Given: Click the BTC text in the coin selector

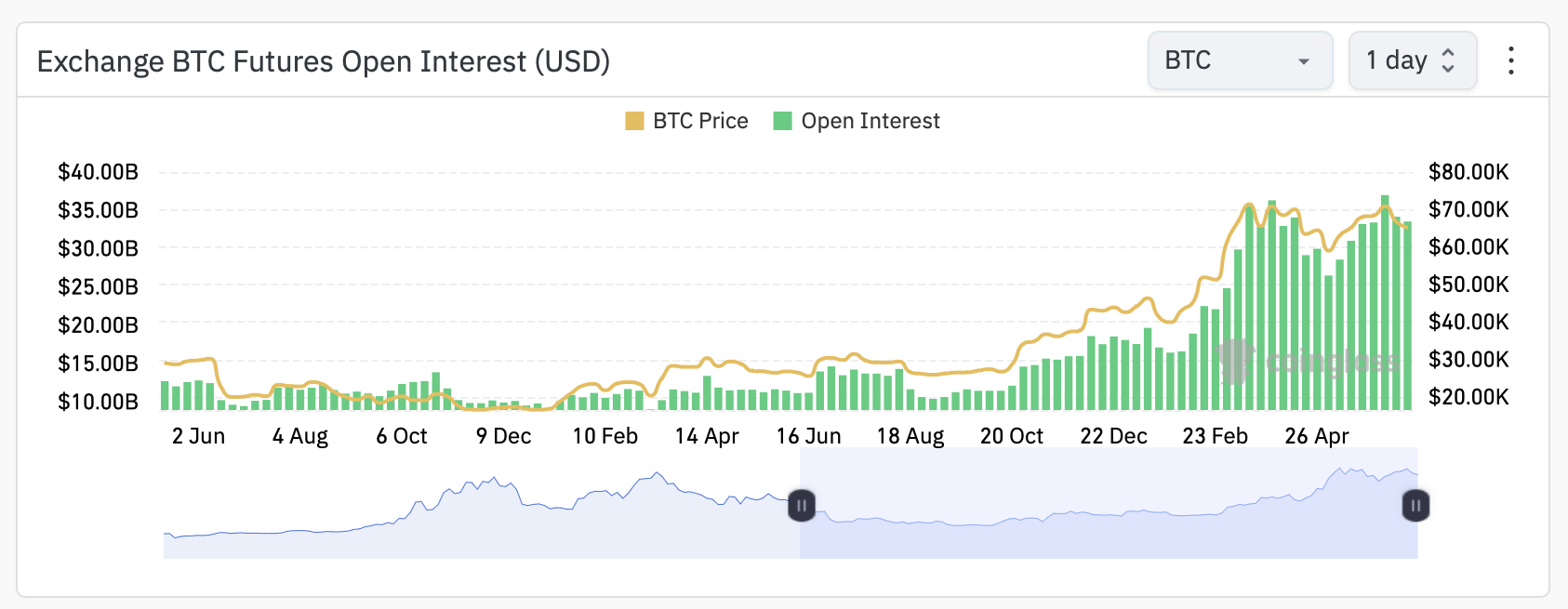Looking at the screenshot, I should point(1188,60).
